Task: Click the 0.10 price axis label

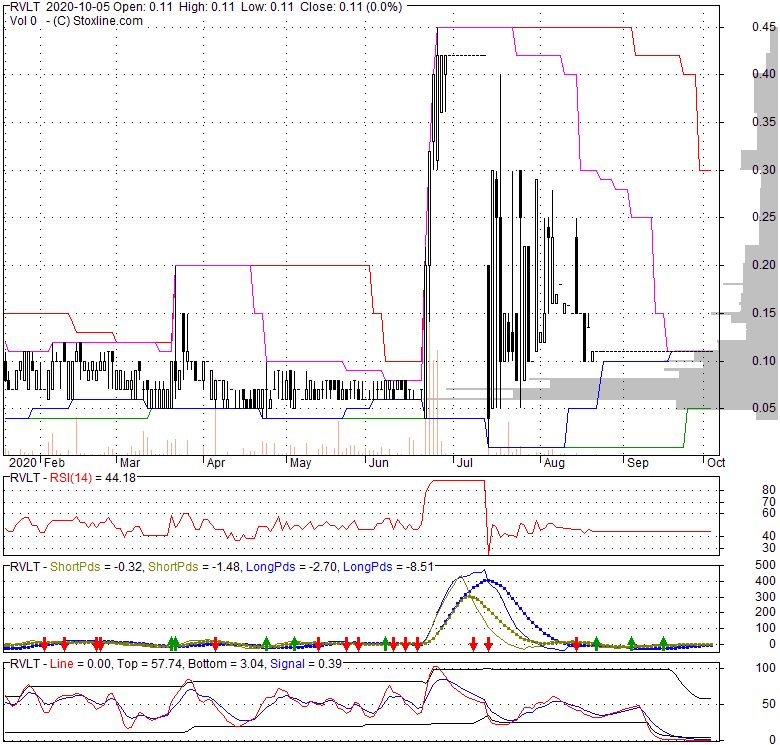Action: (764, 360)
